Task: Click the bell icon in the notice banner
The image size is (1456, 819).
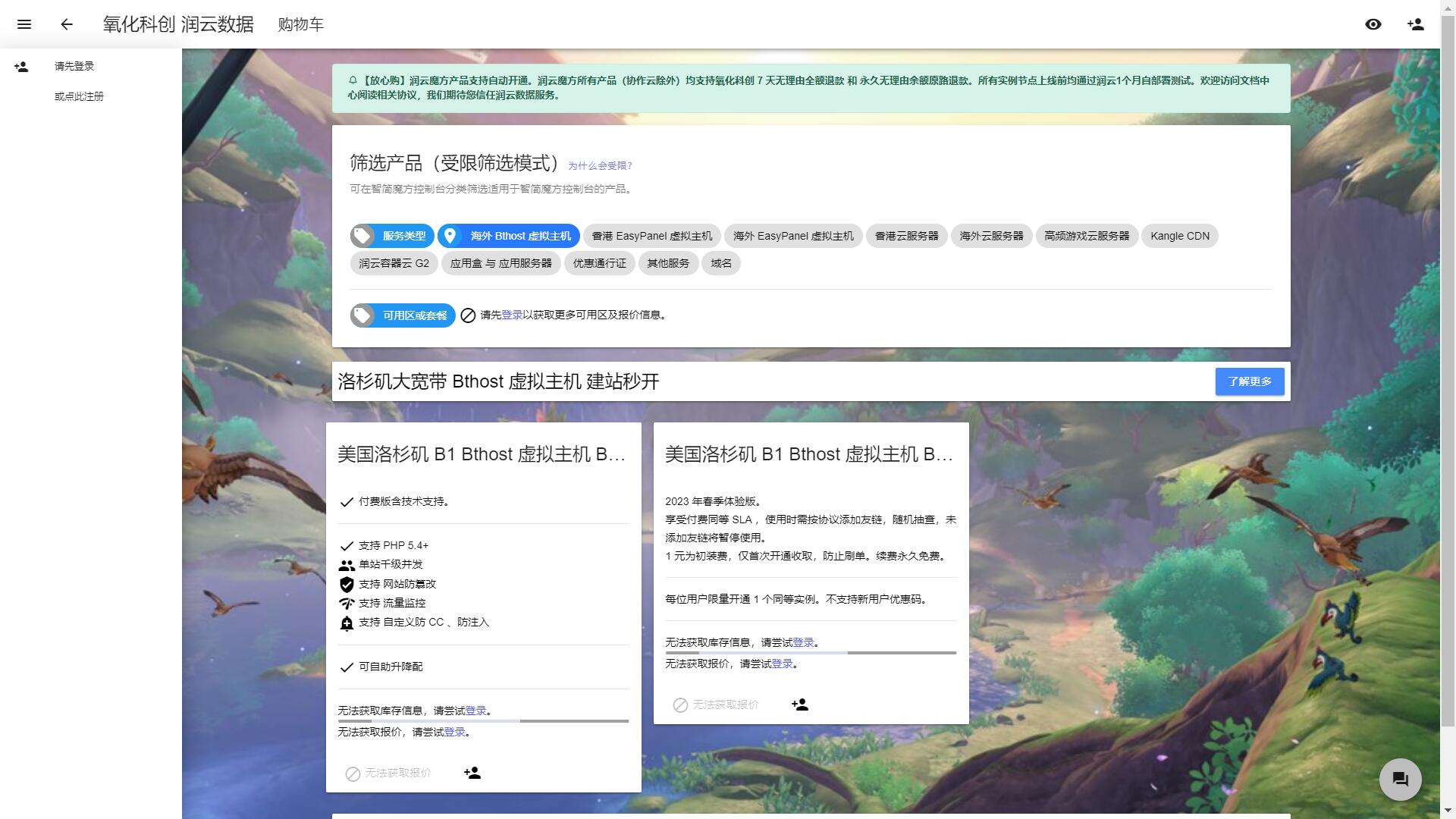Action: (353, 80)
